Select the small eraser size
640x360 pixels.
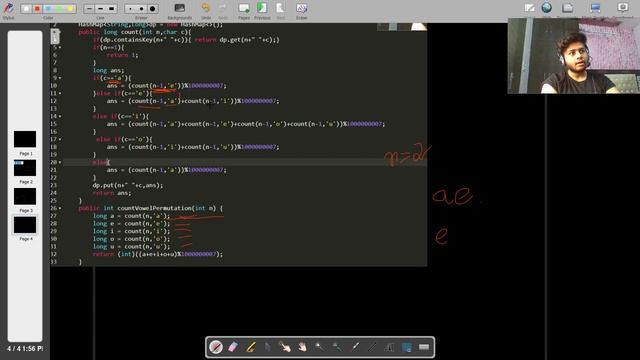point(130,9)
